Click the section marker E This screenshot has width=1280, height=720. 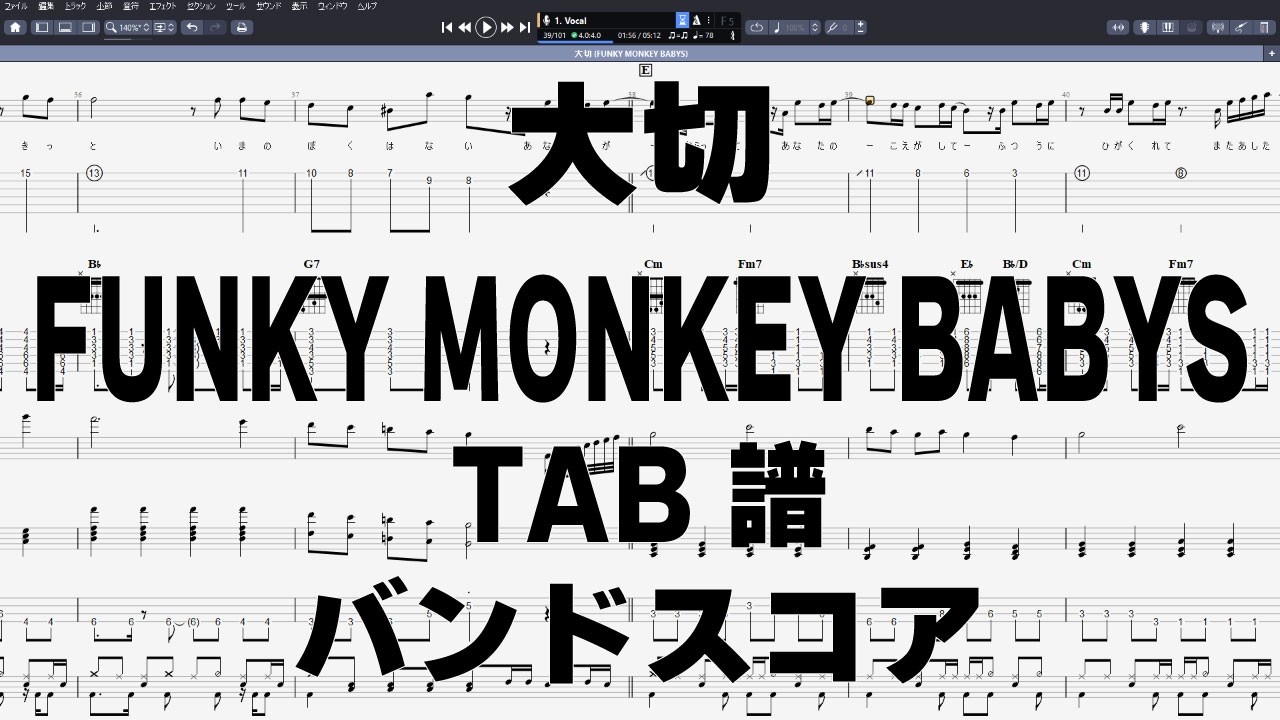(x=645, y=70)
